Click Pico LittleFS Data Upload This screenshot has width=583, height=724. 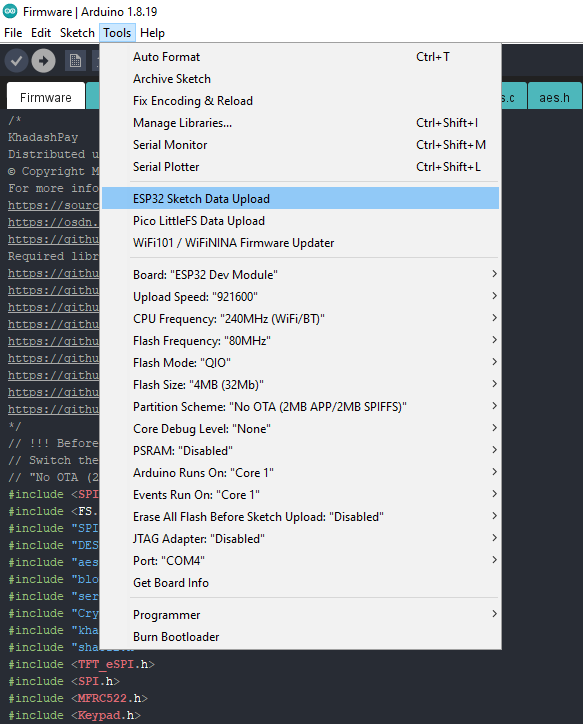(301, 221)
